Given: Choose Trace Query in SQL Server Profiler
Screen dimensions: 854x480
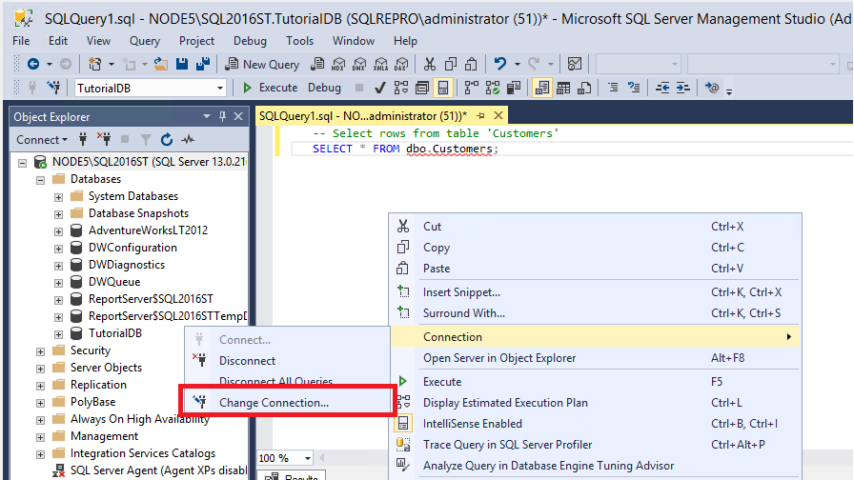Looking at the screenshot, I should tap(596, 445).
